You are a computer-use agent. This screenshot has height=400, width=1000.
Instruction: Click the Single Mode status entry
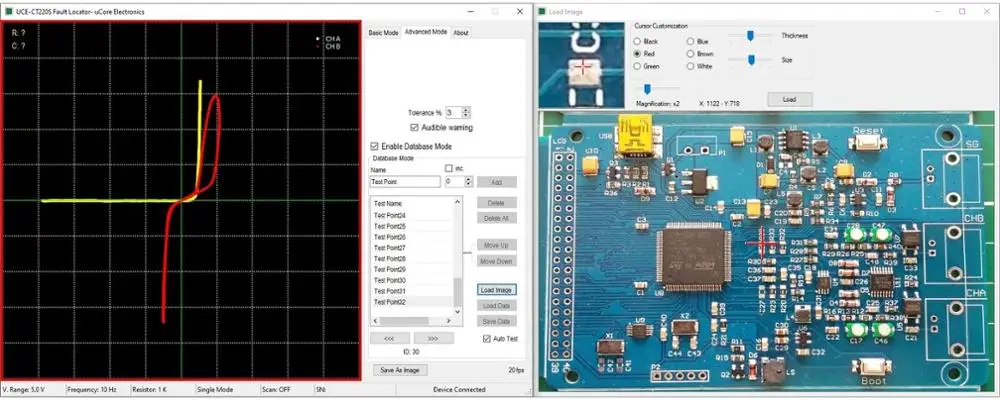(x=216, y=390)
